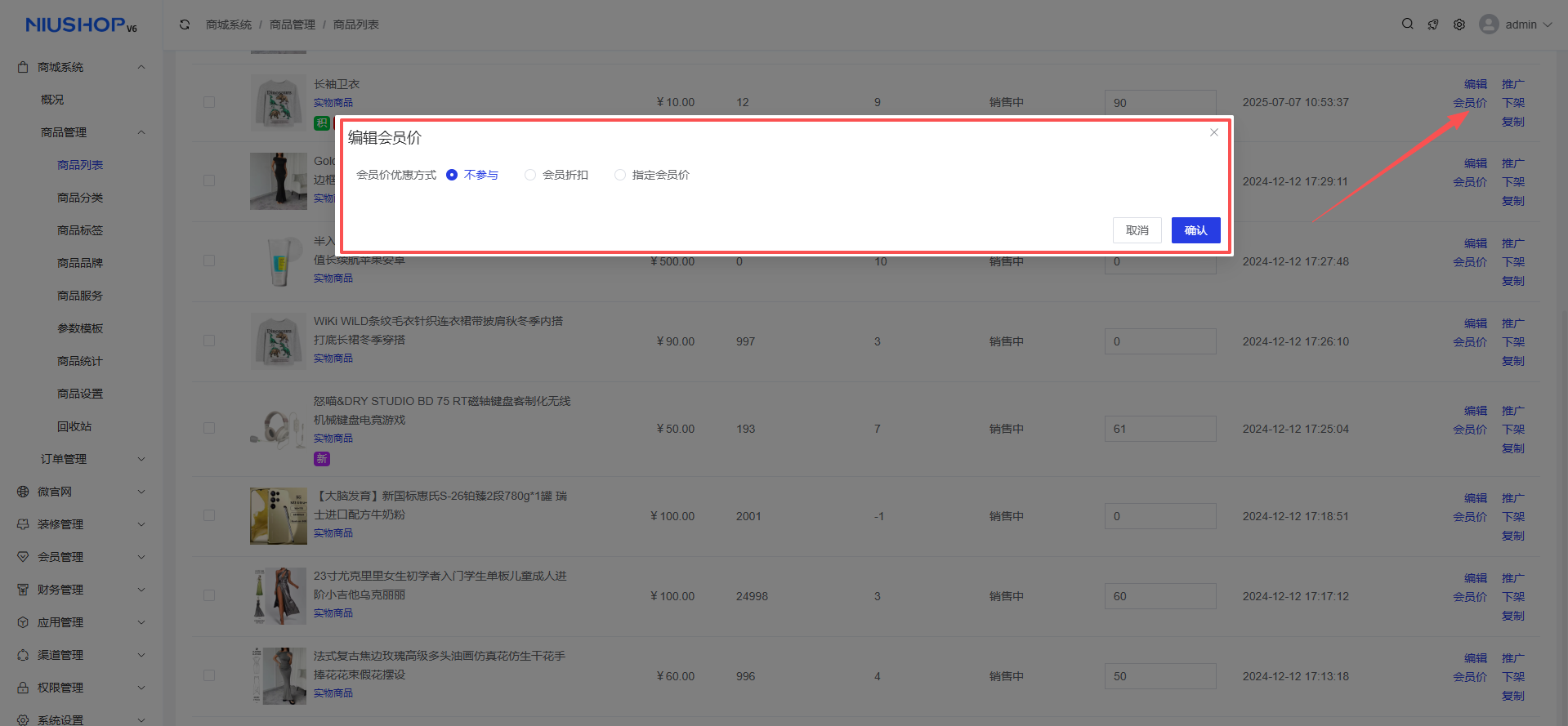Choose the 会员折扣 radio option
This screenshot has width=1568, height=726.
(530, 175)
